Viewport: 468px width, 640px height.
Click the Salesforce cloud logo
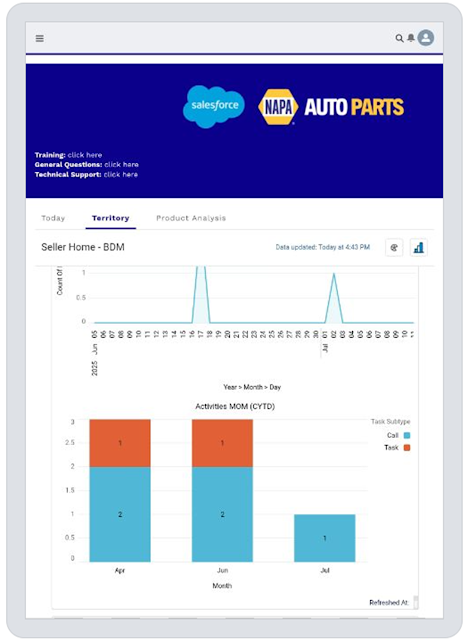pos(214,106)
